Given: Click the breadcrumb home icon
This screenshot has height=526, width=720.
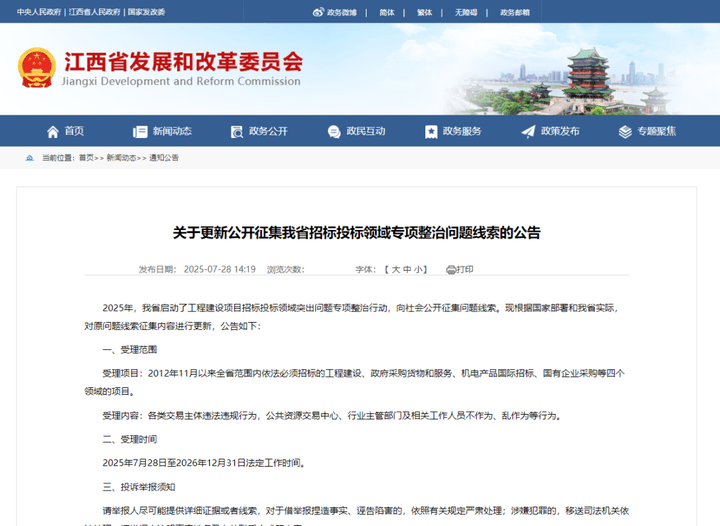Looking at the screenshot, I should 30,158.
